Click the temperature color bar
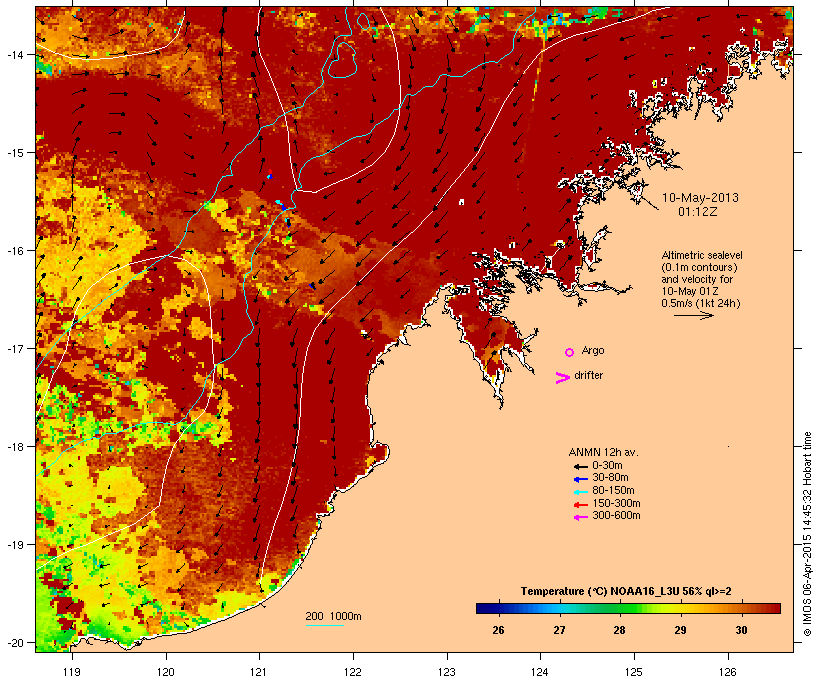The height and width of the screenshot is (680, 820). (x=628, y=608)
